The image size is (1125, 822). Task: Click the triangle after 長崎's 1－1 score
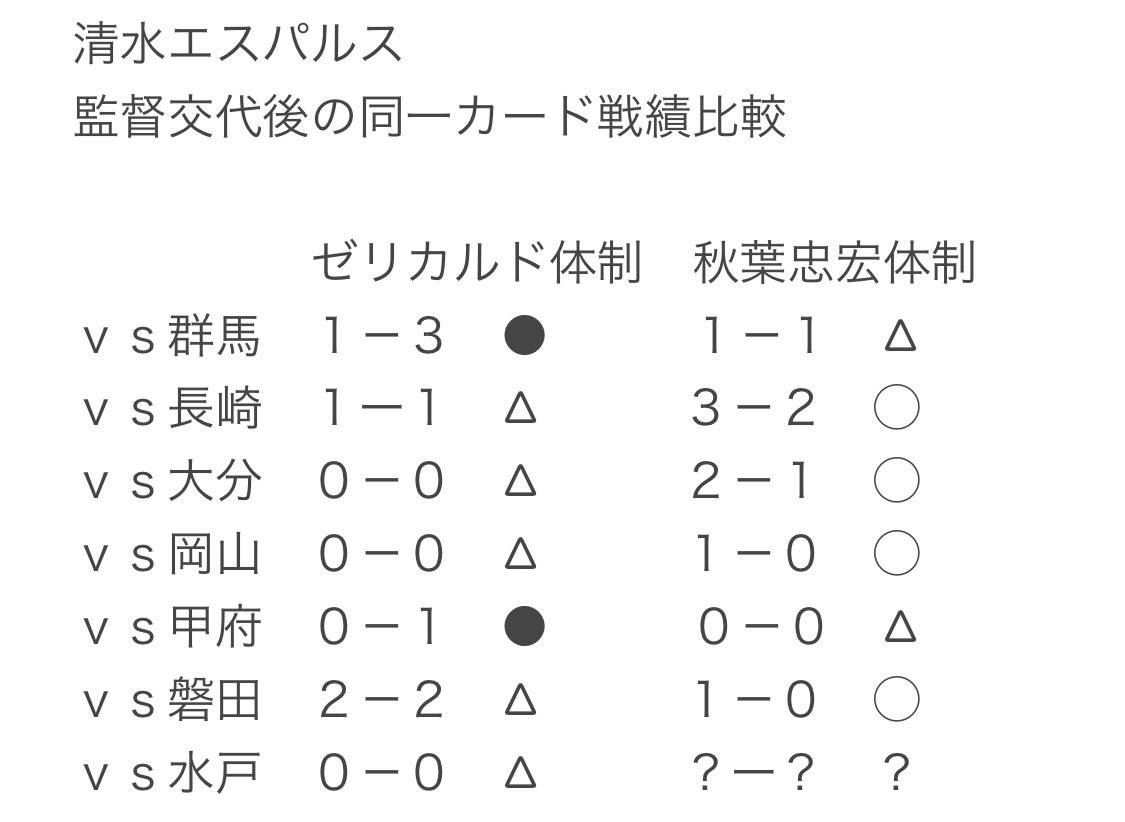[x=520, y=410]
